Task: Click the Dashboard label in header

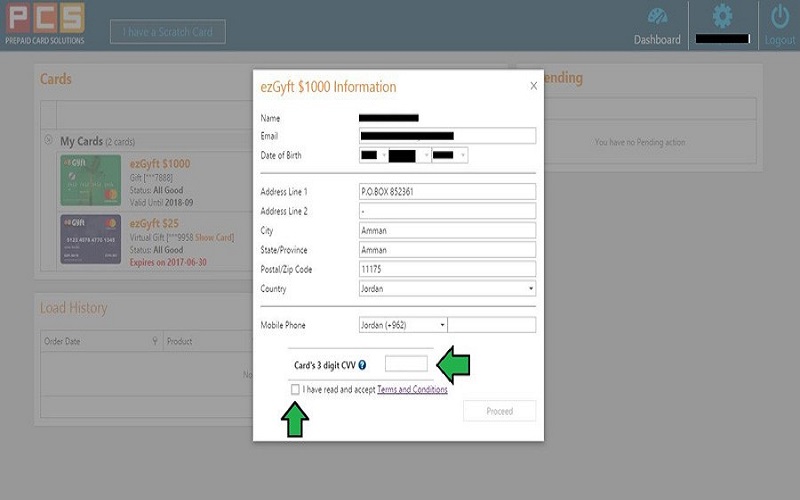Action: click(x=657, y=40)
